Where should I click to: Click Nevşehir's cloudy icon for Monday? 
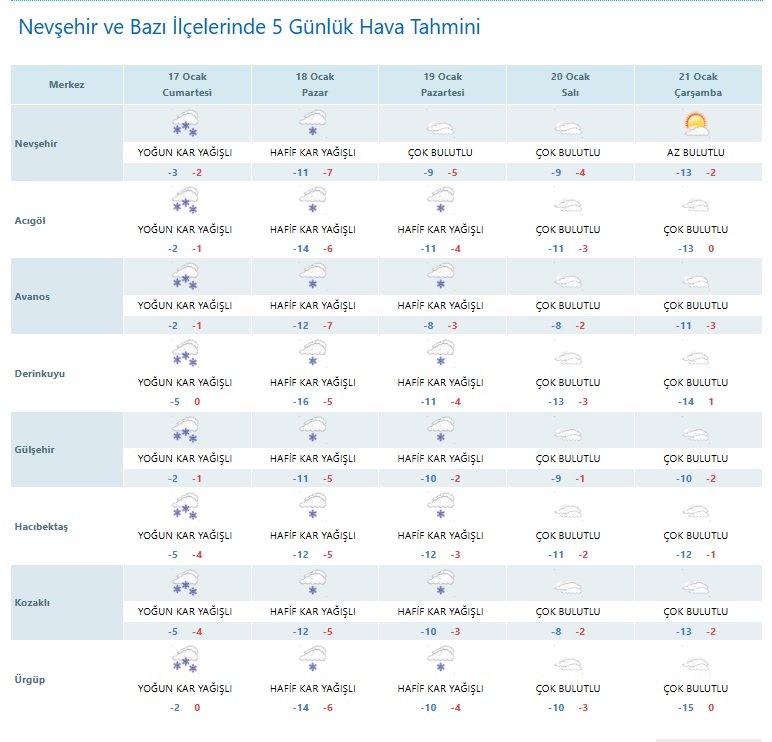[440, 127]
